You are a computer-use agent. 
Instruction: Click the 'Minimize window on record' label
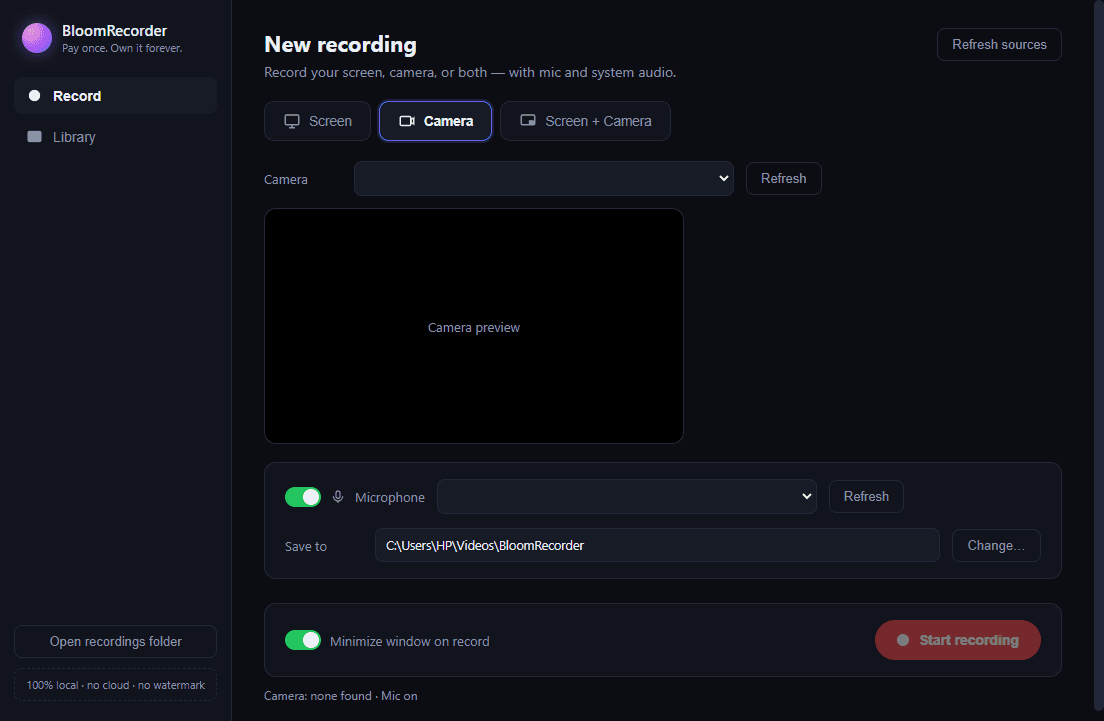point(410,641)
